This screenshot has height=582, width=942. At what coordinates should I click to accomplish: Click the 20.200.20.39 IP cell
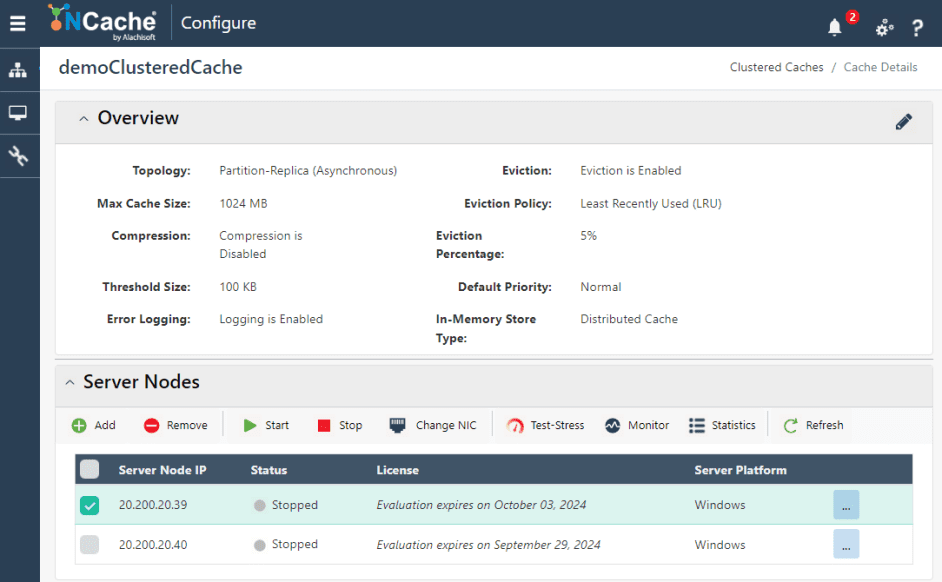(153, 505)
